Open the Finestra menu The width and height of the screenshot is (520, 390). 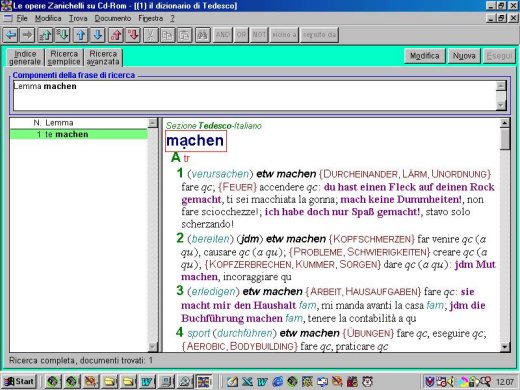151,18
